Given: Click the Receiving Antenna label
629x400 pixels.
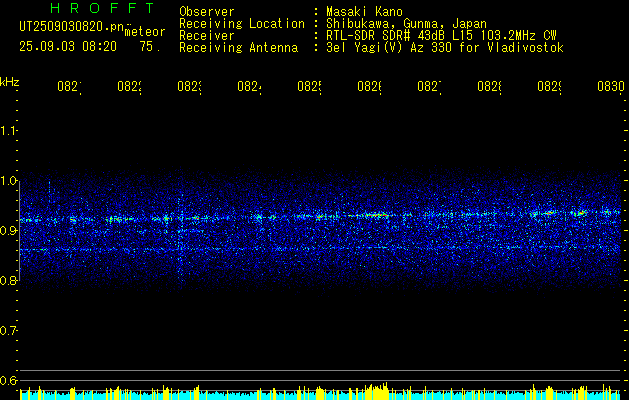Looking at the screenshot, I should [x=239, y=48].
